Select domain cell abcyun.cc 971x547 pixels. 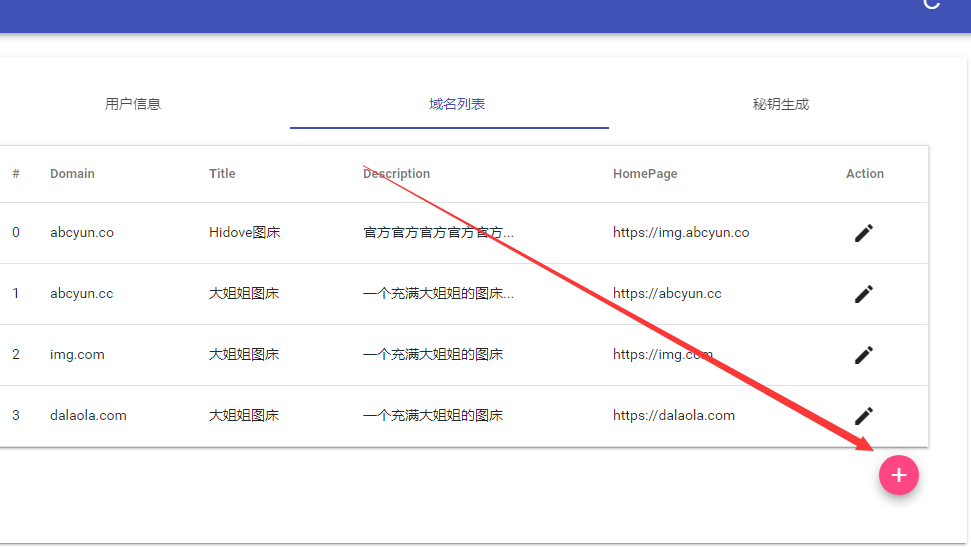tap(82, 293)
